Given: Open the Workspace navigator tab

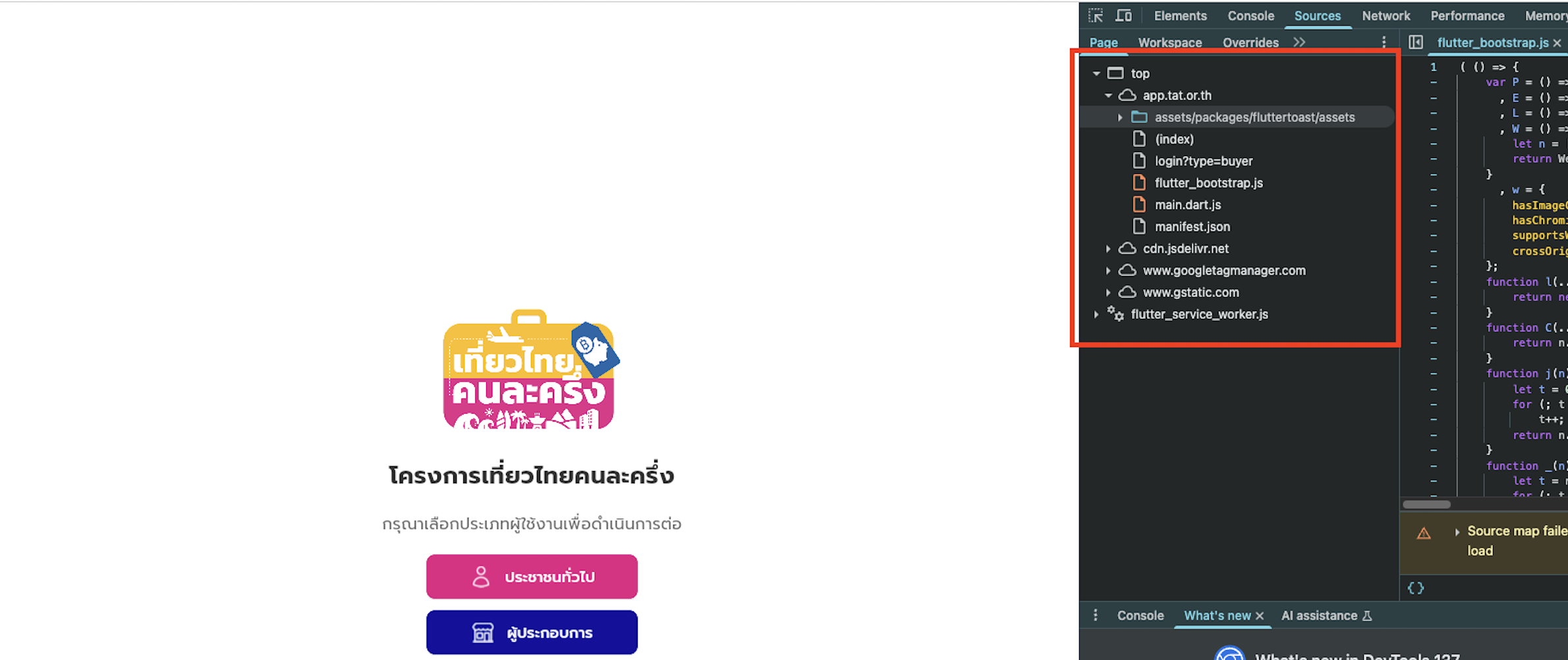Looking at the screenshot, I should tap(1170, 43).
